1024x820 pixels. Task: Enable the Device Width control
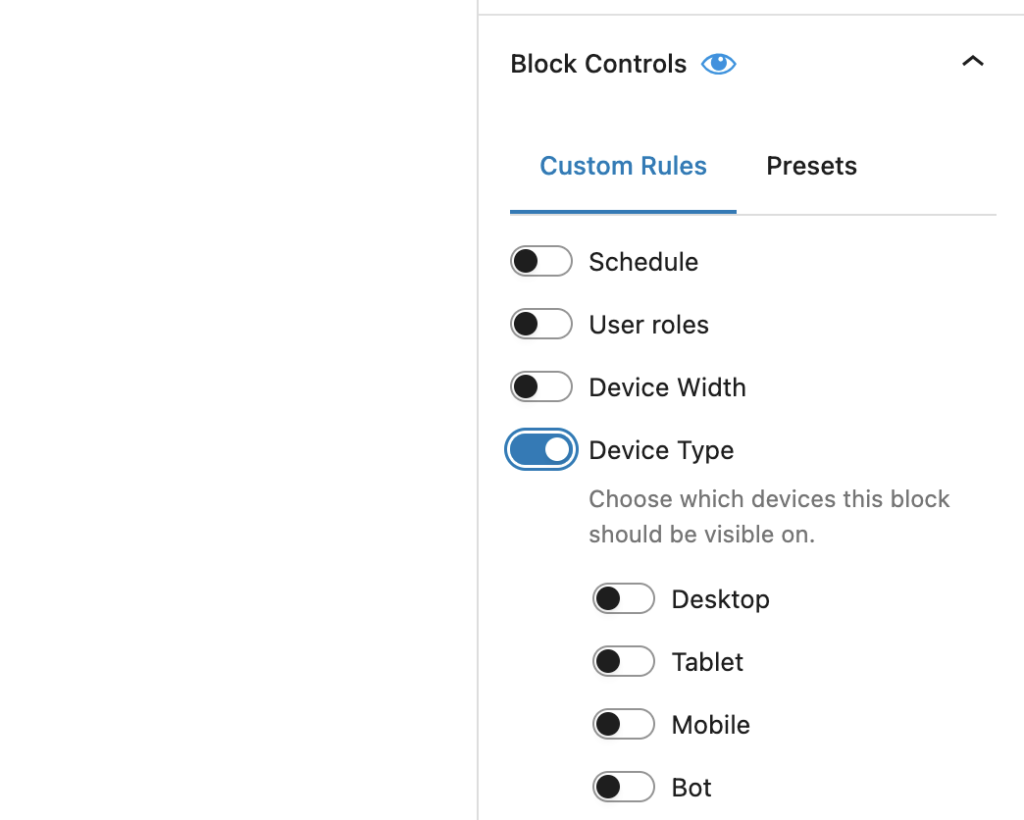[541, 387]
